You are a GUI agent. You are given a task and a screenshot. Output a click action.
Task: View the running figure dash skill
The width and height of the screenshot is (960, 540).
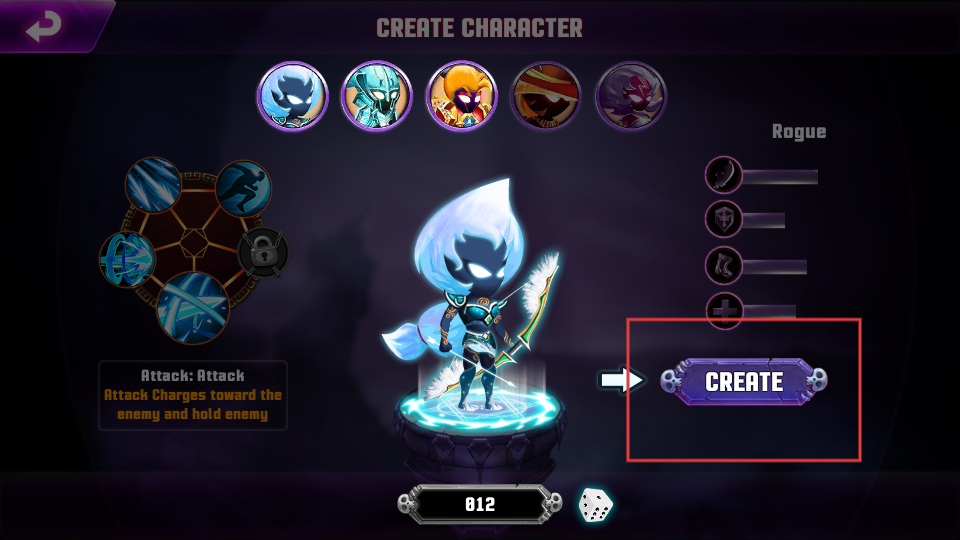243,188
